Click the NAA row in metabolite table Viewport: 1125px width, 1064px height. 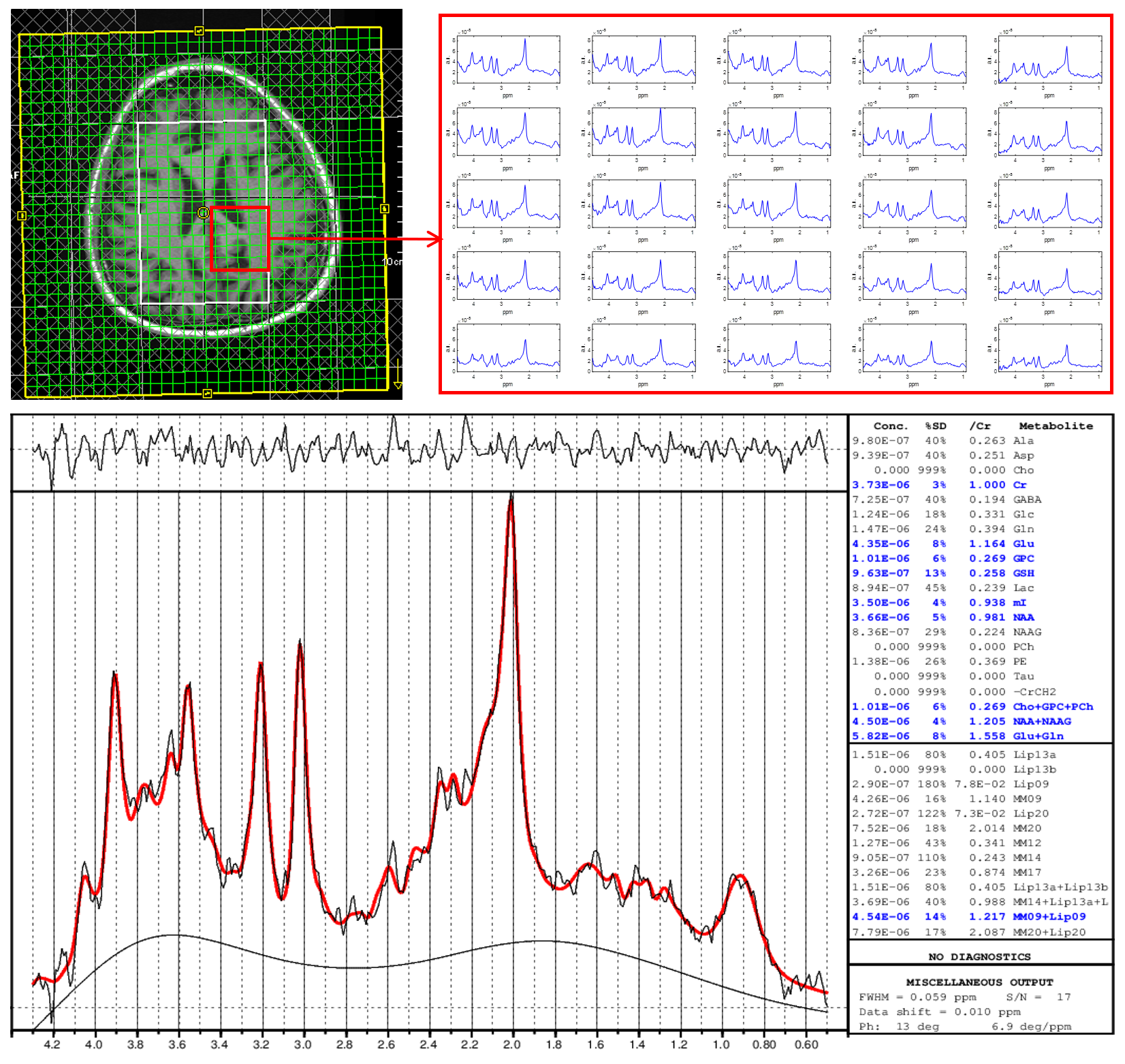pos(979,617)
